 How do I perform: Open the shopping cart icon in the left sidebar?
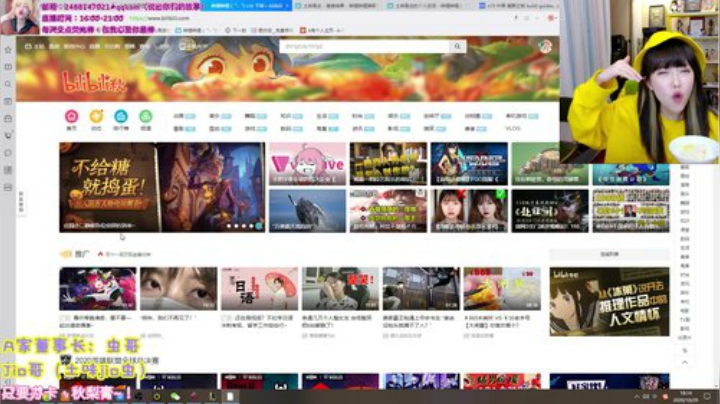[8, 135]
